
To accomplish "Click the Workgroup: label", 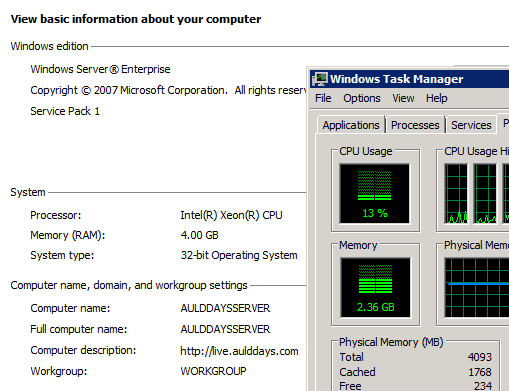I will click(x=59, y=371).
